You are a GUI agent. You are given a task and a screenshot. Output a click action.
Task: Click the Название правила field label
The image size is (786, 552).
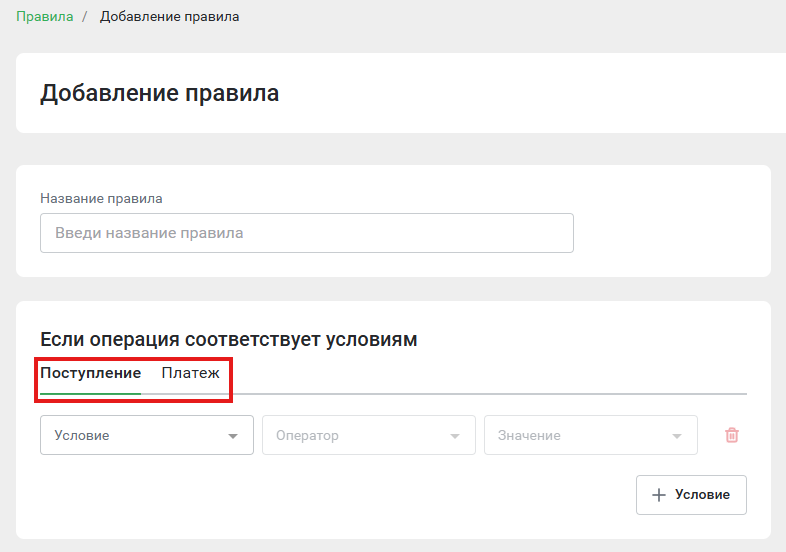tap(101, 199)
